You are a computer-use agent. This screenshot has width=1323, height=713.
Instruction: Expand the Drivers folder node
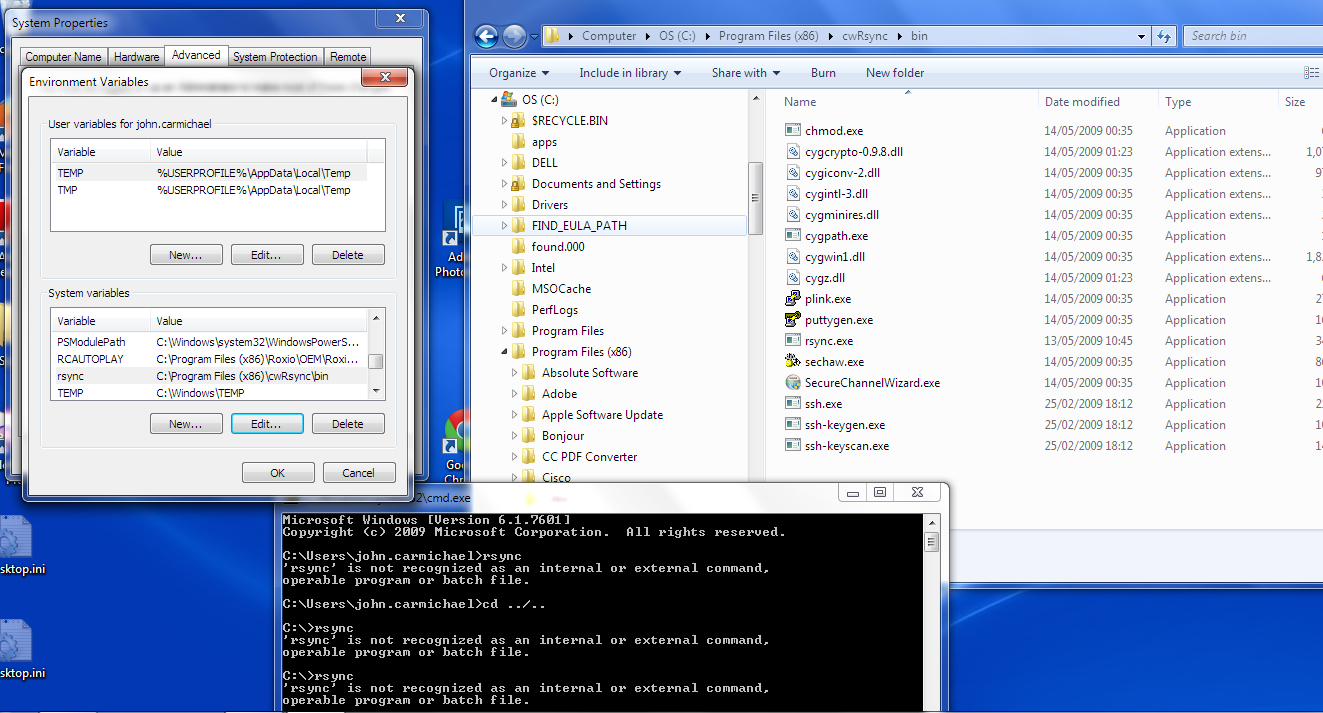pyautogui.click(x=504, y=205)
